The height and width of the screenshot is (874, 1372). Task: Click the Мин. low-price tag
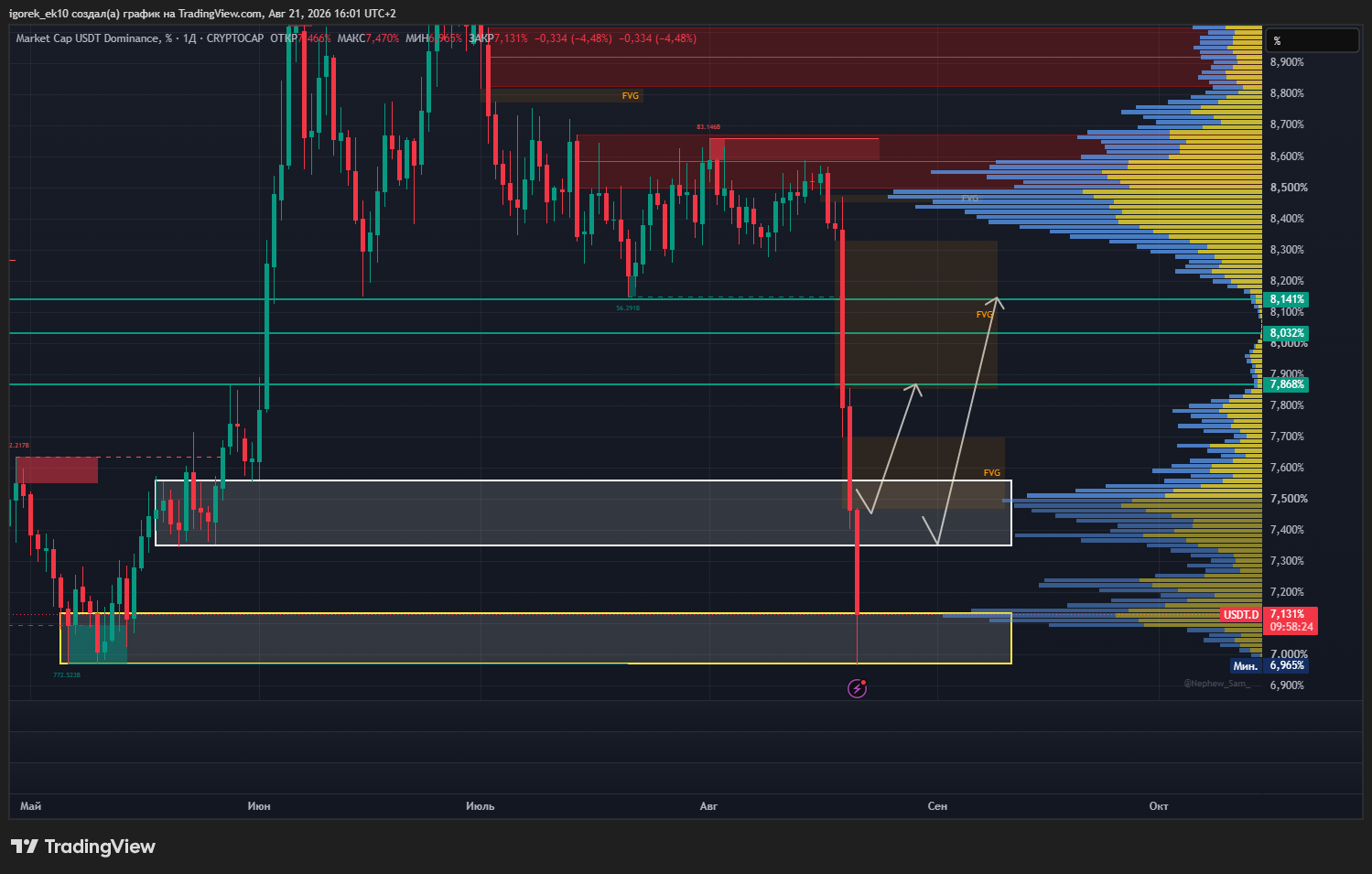[x=1245, y=665]
